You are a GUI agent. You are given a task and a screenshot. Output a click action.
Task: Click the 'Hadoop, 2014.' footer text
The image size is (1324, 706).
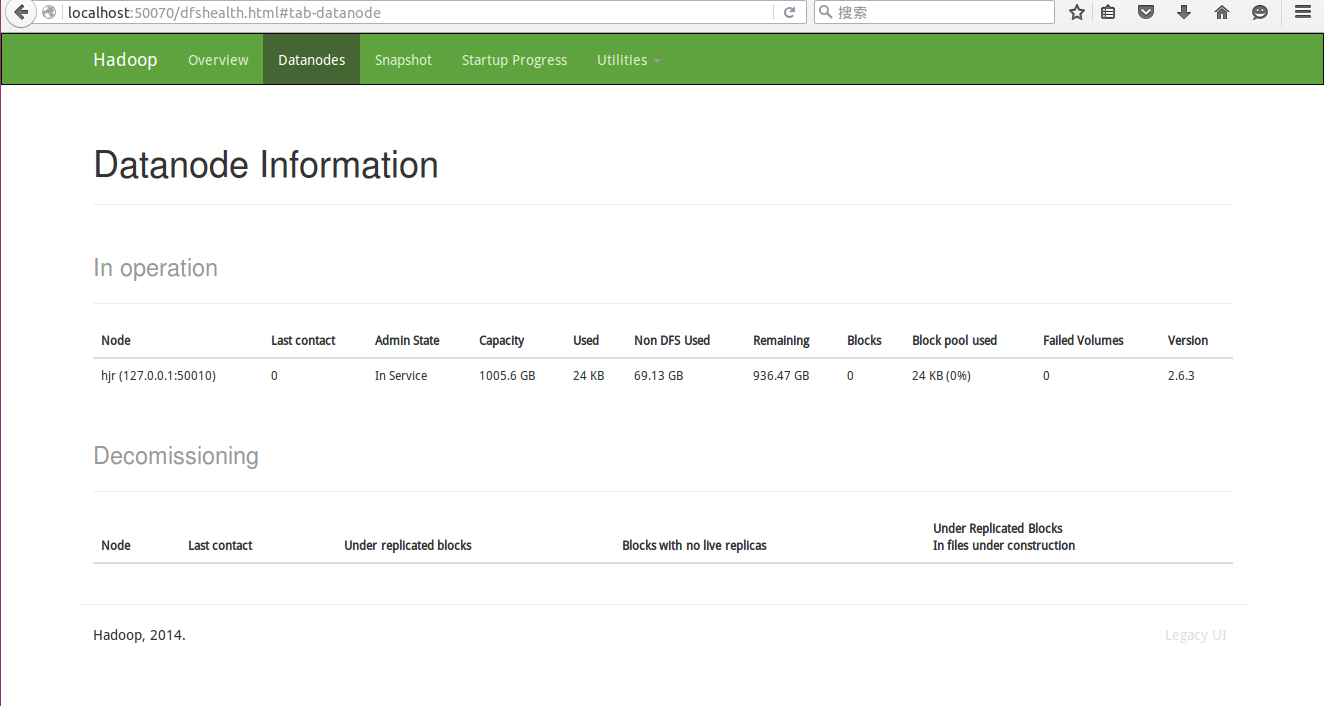pyautogui.click(x=139, y=635)
